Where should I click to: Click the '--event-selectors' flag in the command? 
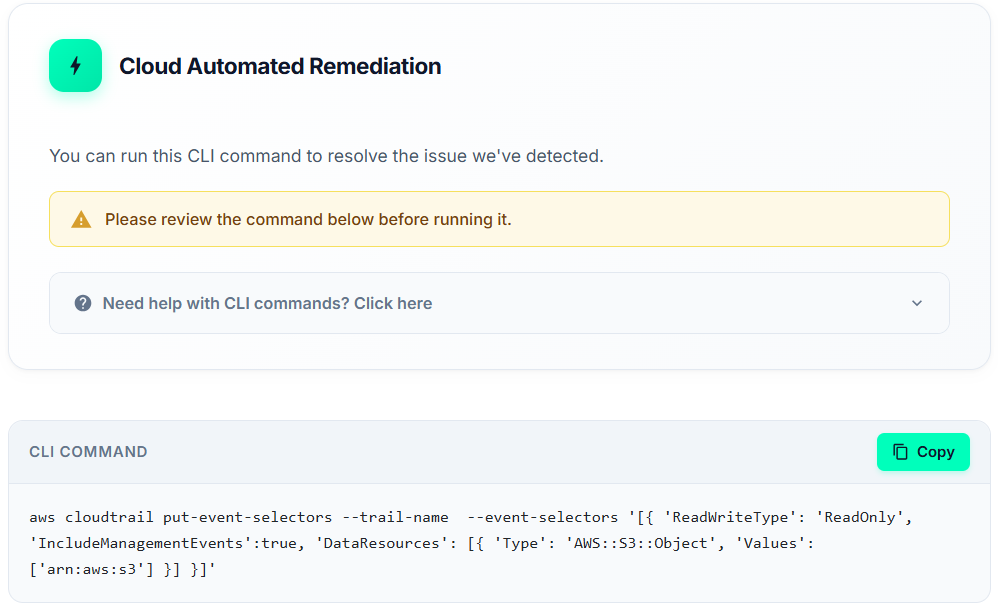coord(543,517)
